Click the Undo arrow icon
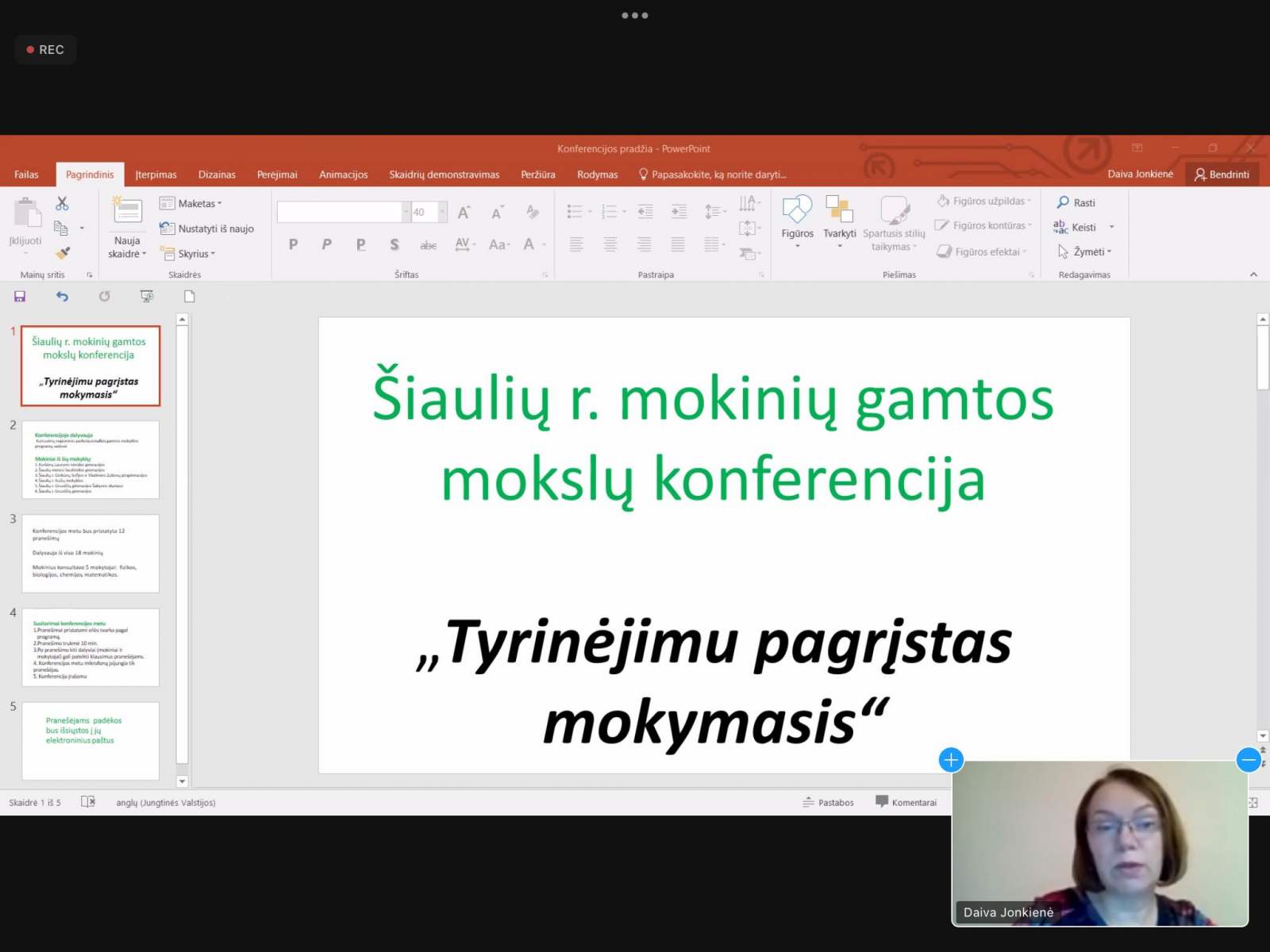This screenshot has width=1270, height=952. point(62,297)
